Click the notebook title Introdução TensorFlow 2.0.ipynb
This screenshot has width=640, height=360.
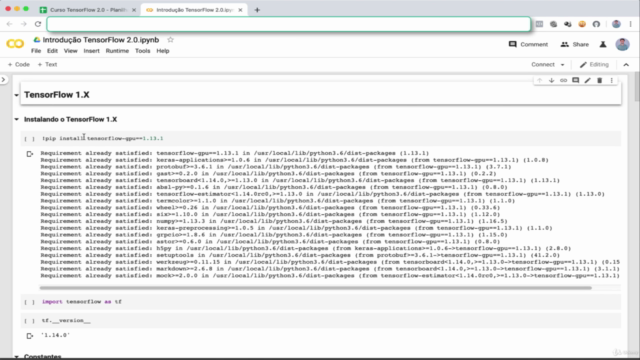(x=101, y=40)
